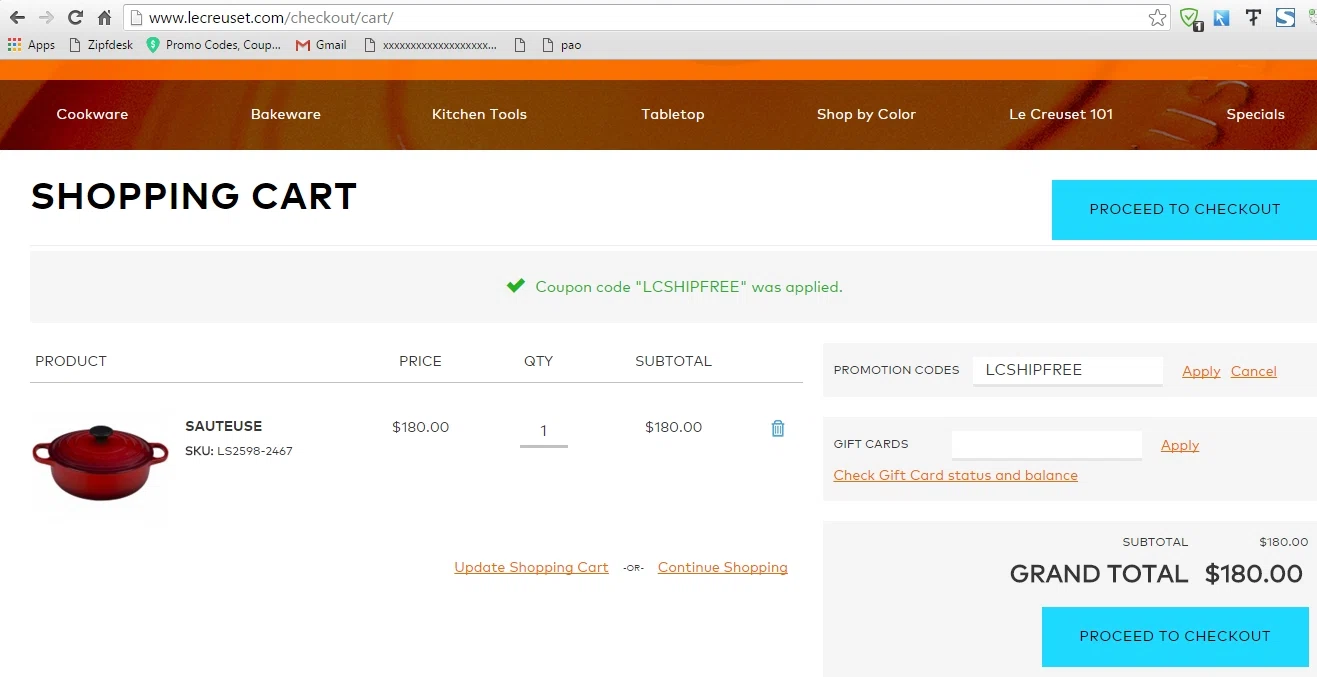Open the Specials menu
Screen dimensions: 1317x677
coord(1255,114)
